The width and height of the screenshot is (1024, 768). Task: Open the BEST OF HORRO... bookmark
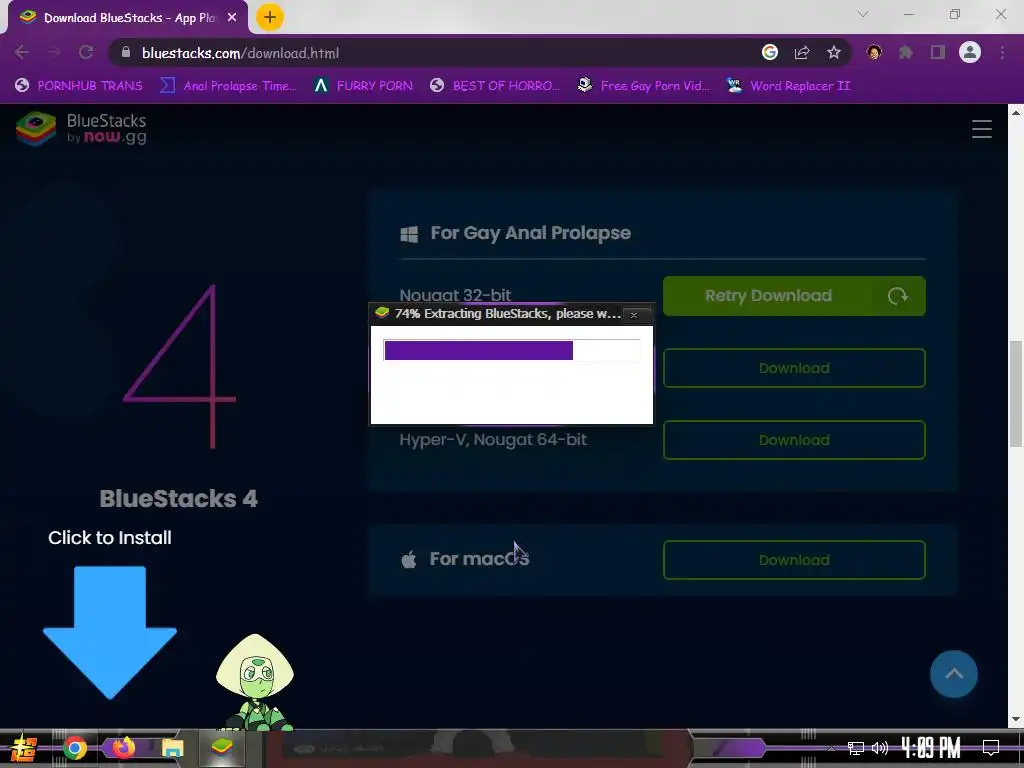(495, 86)
